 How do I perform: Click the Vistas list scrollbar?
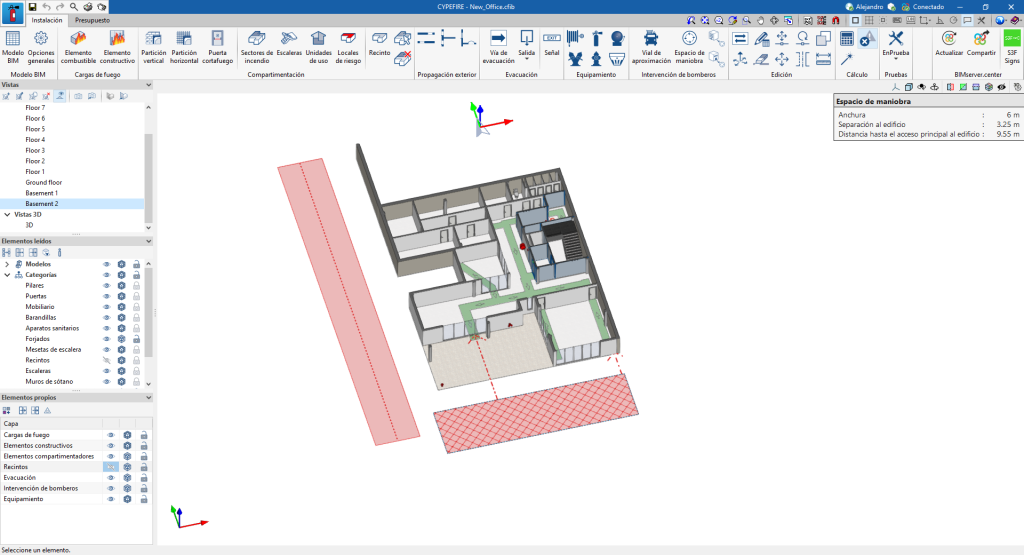click(x=148, y=178)
